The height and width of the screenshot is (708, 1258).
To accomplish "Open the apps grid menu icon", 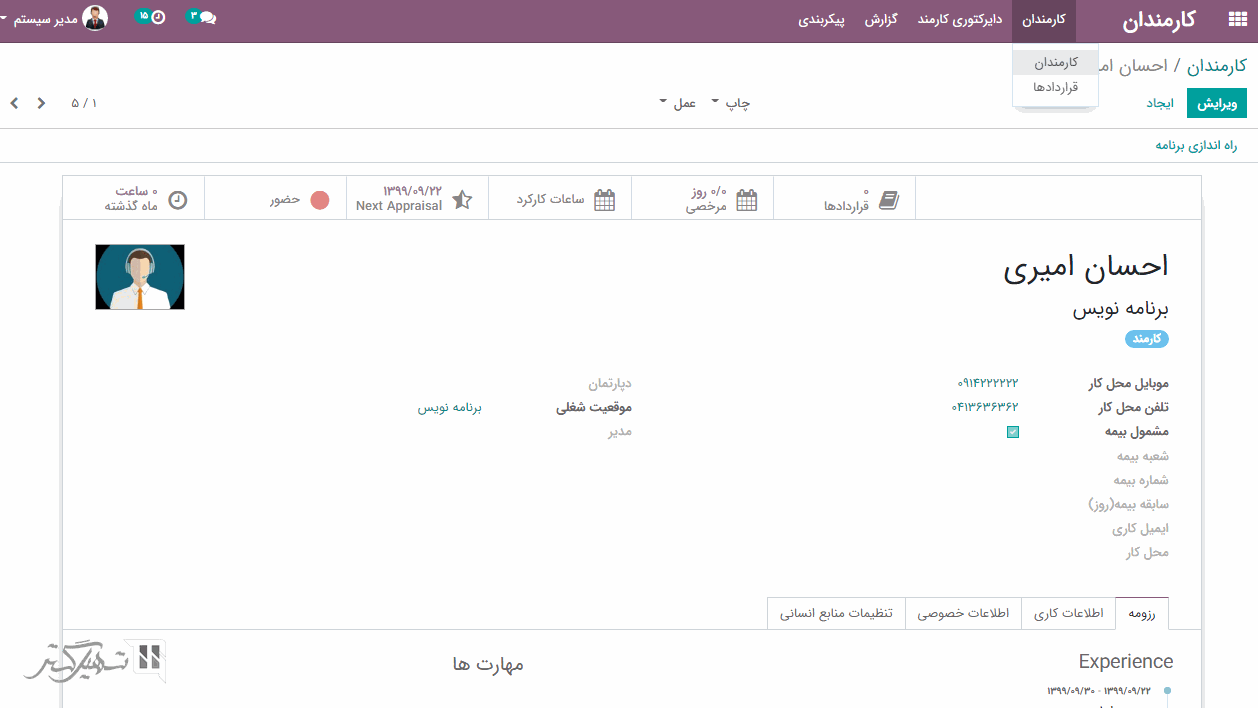I will point(1236,20).
